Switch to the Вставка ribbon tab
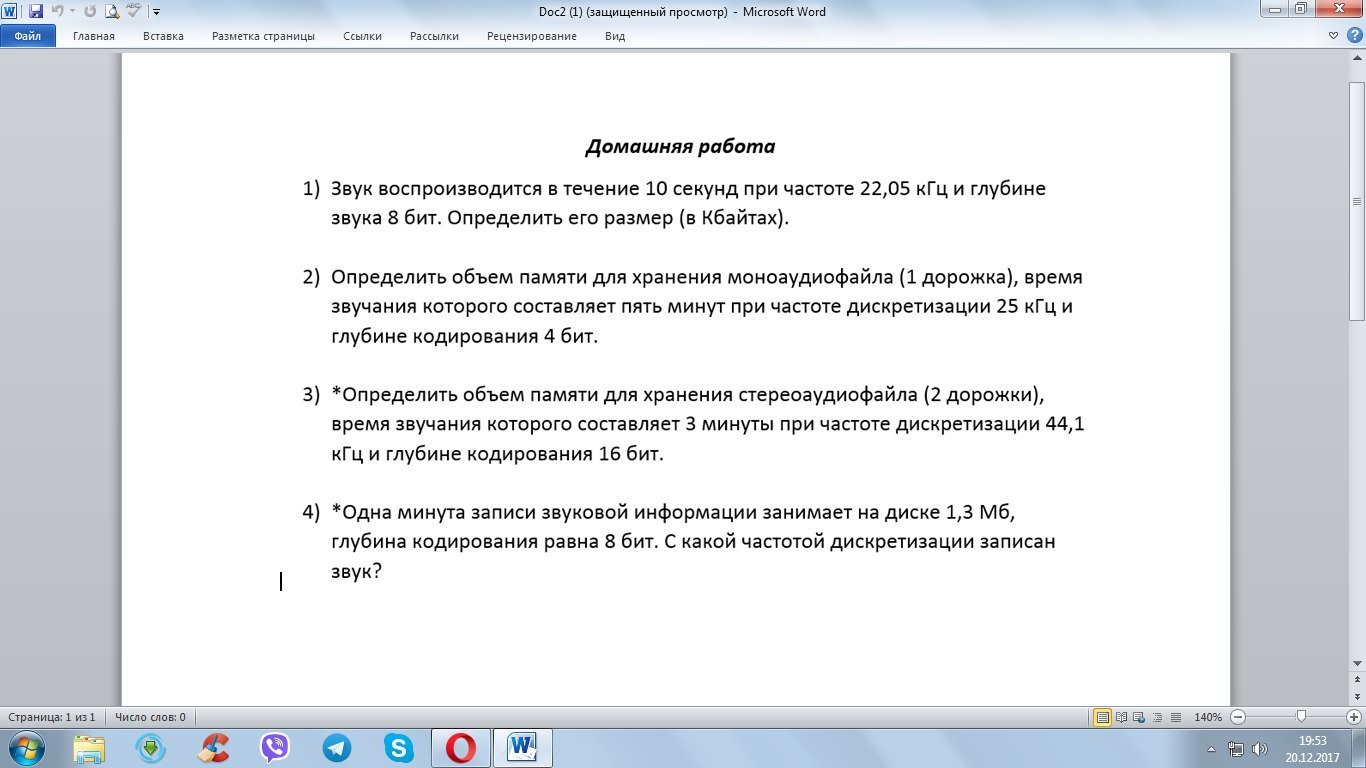The height and width of the screenshot is (768, 1366). tap(163, 36)
